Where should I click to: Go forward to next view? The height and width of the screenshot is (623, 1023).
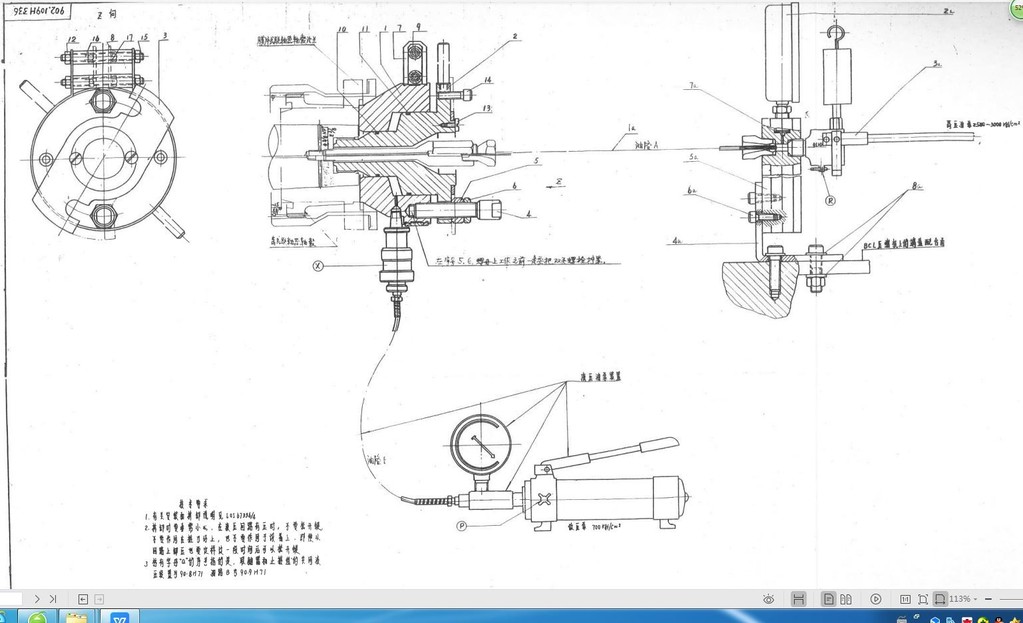100,599
